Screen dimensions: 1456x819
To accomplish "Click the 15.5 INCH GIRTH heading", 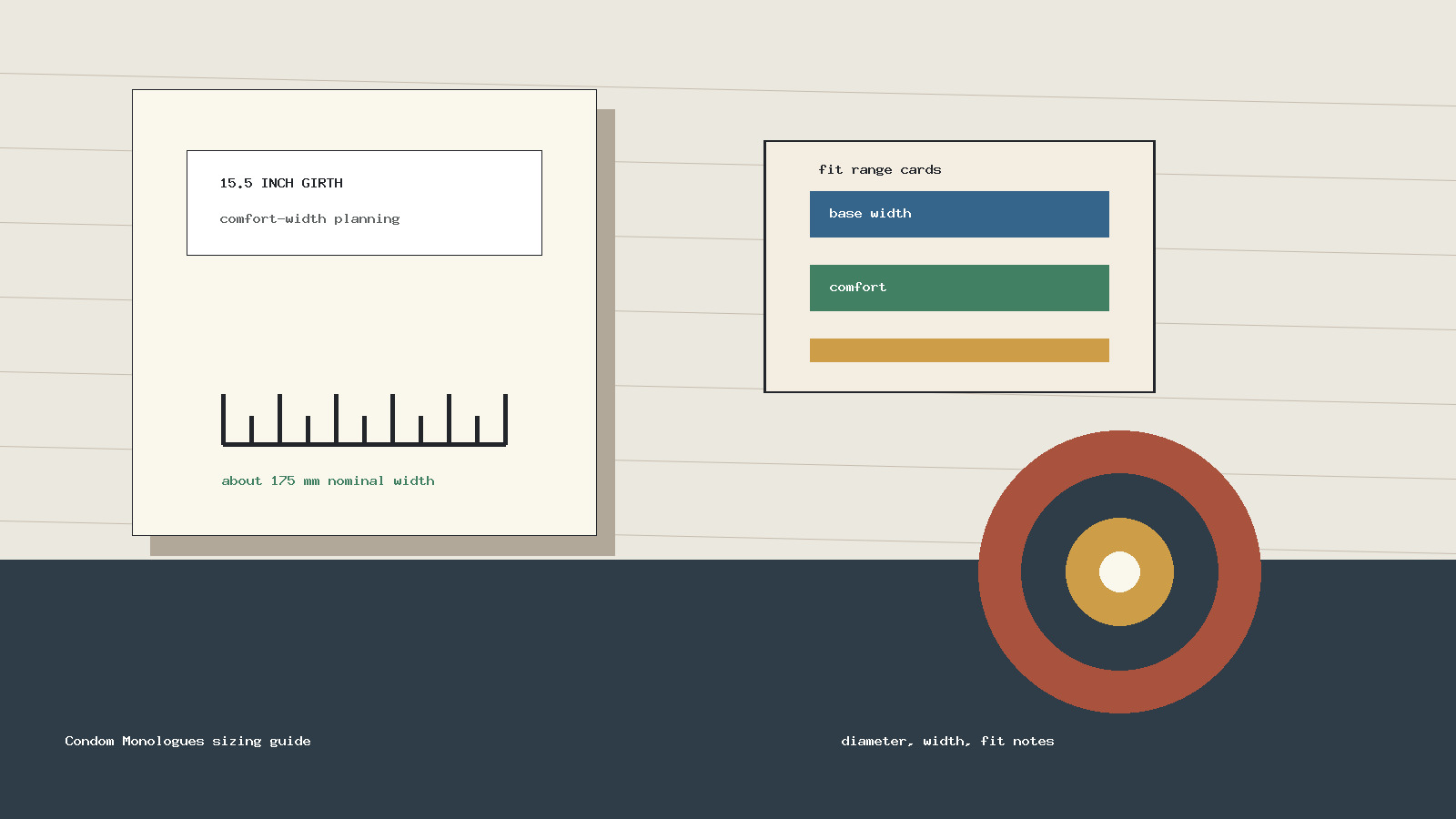I will coord(281,183).
